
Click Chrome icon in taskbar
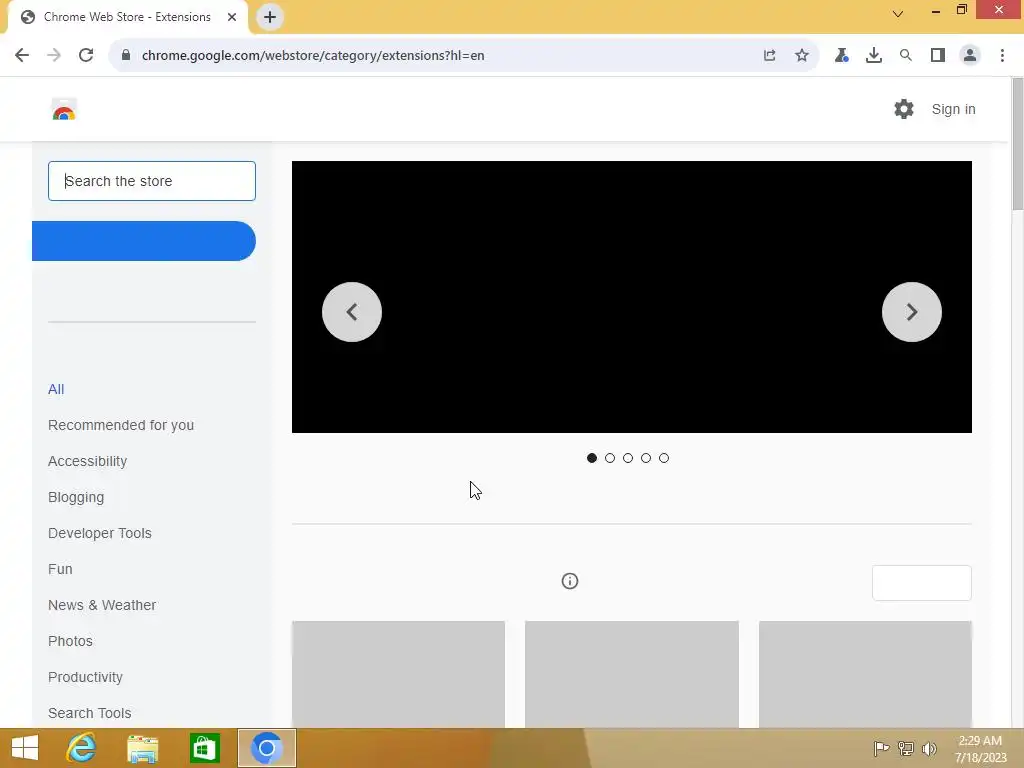(x=266, y=748)
